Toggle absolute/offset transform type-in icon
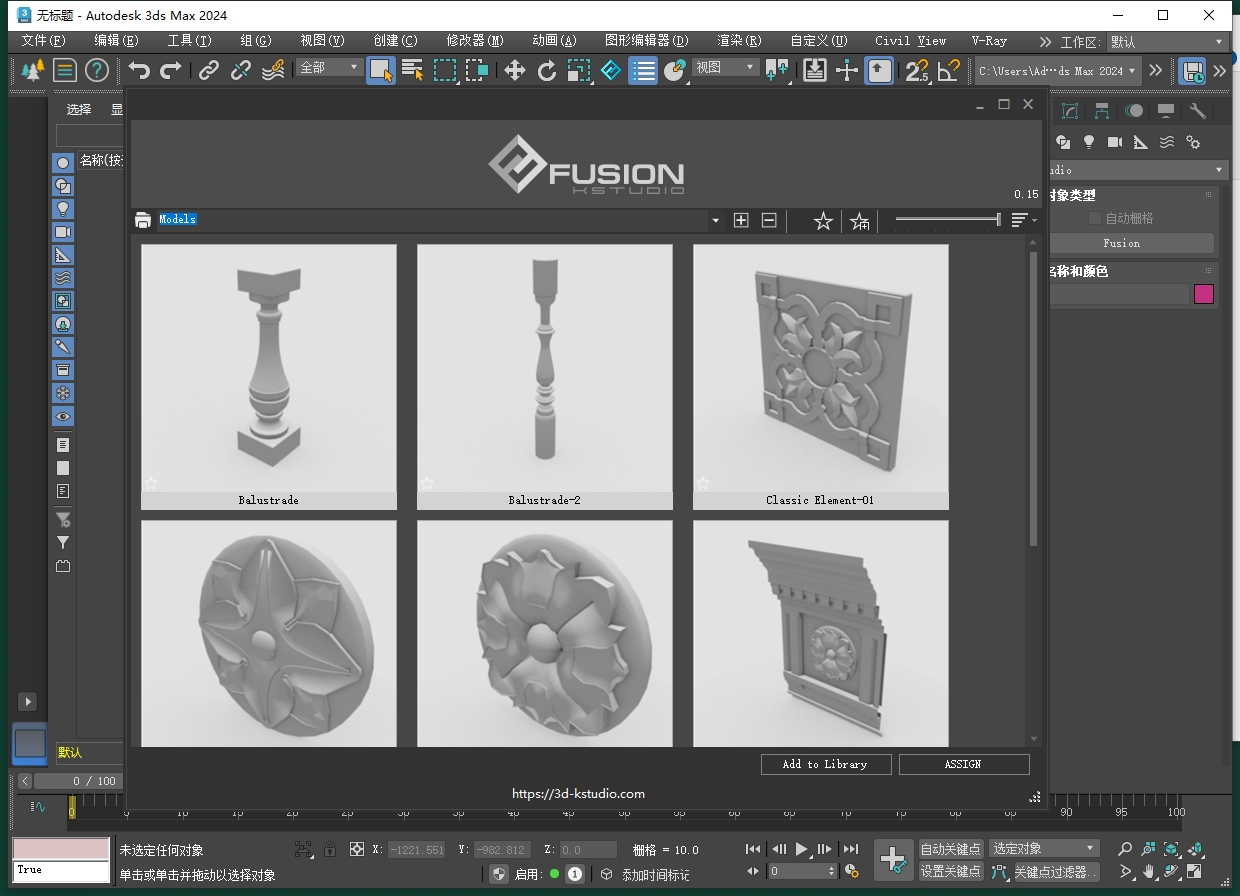 (x=357, y=849)
